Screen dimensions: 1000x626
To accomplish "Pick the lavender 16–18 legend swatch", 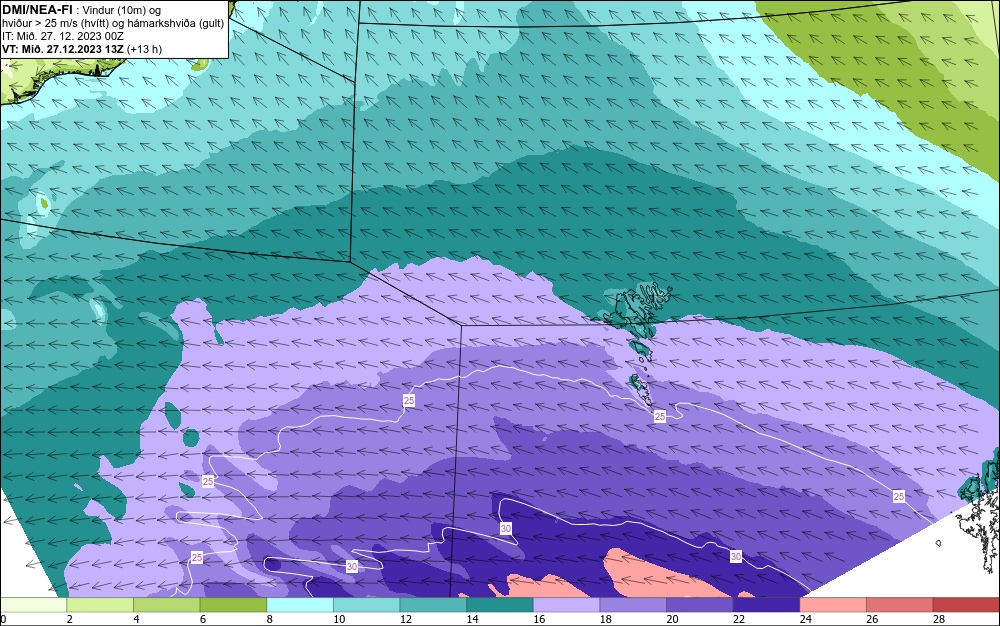I will click(x=566, y=605).
